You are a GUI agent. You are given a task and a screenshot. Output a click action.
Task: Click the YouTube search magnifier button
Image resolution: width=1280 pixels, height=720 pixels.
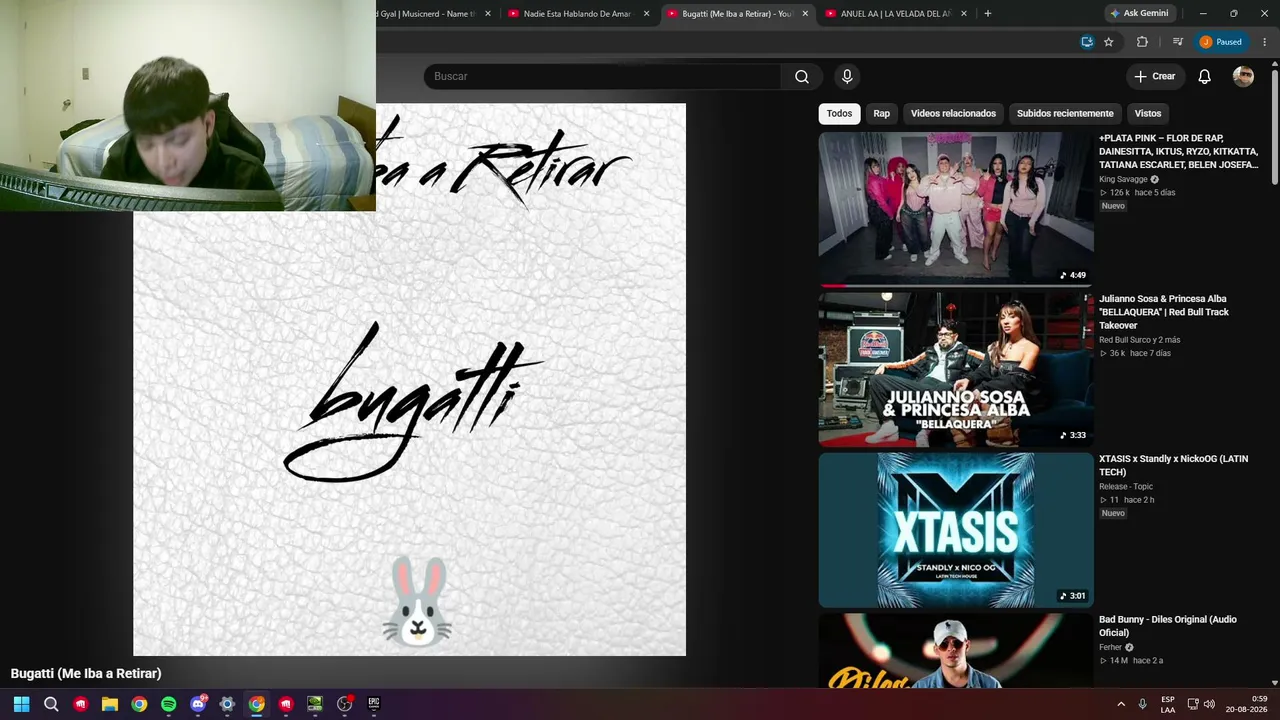coord(801,77)
